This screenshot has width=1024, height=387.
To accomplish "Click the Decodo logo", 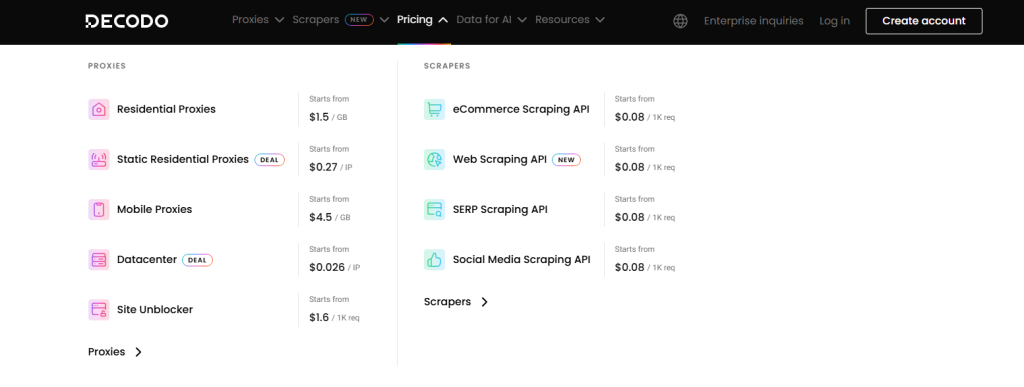I will [127, 21].
